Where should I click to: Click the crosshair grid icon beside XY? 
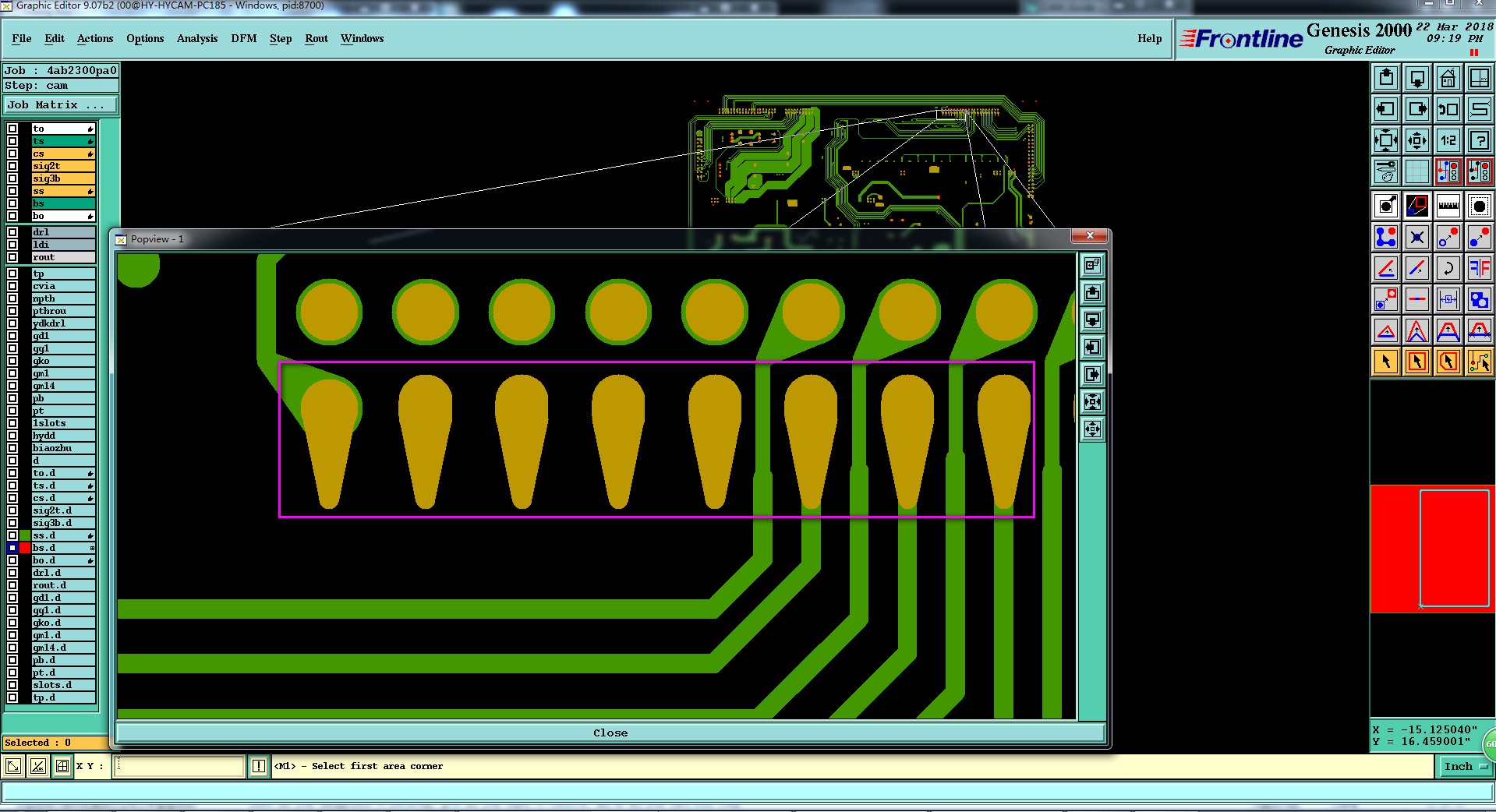click(62, 766)
